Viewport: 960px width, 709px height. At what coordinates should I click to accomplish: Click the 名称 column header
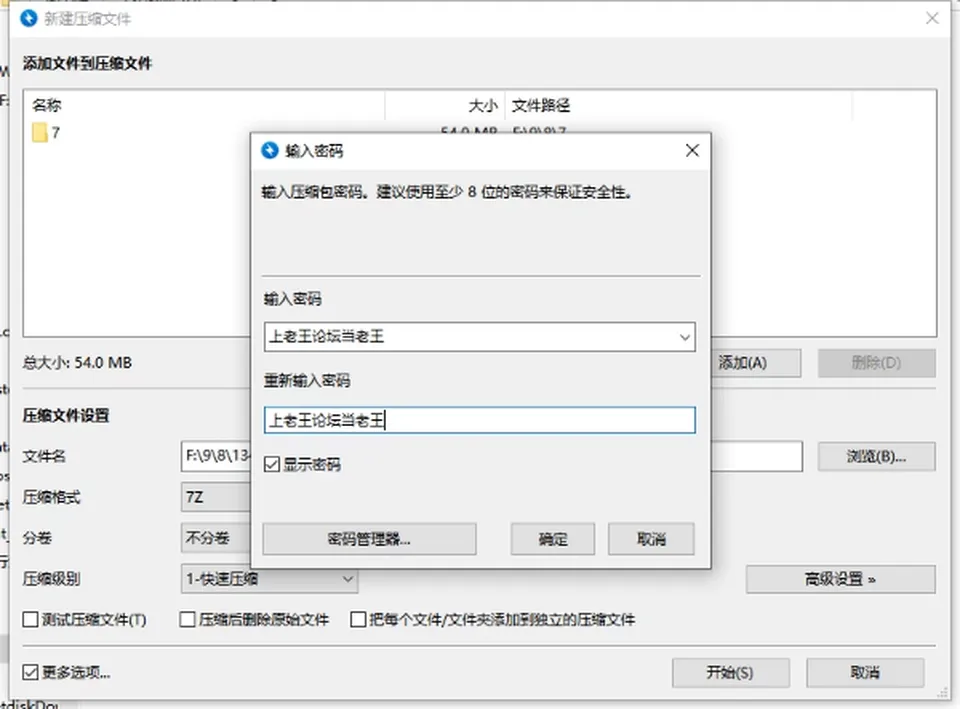(x=204, y=105)
